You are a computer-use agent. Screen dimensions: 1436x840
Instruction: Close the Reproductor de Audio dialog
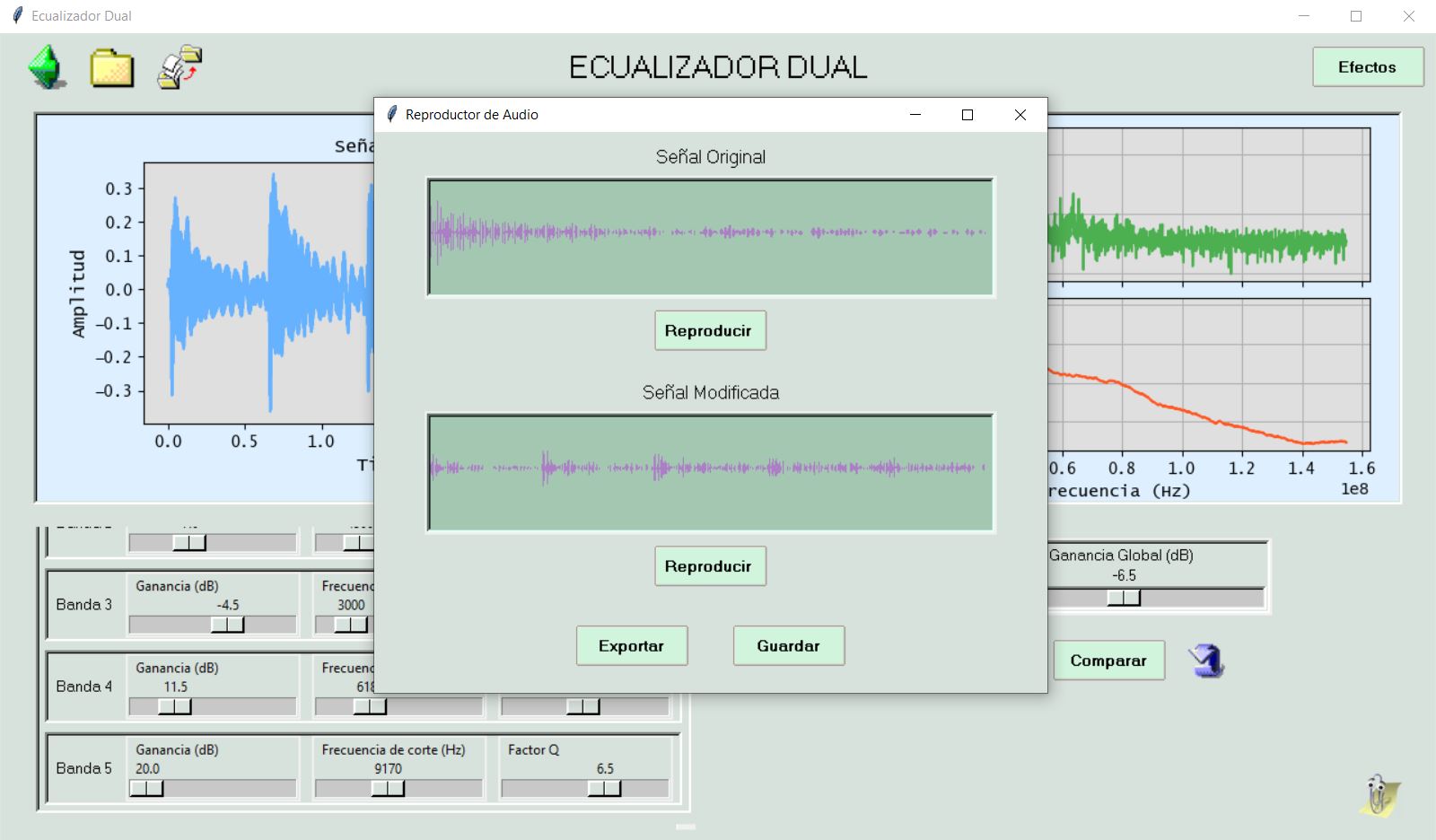click(1020, 115)
